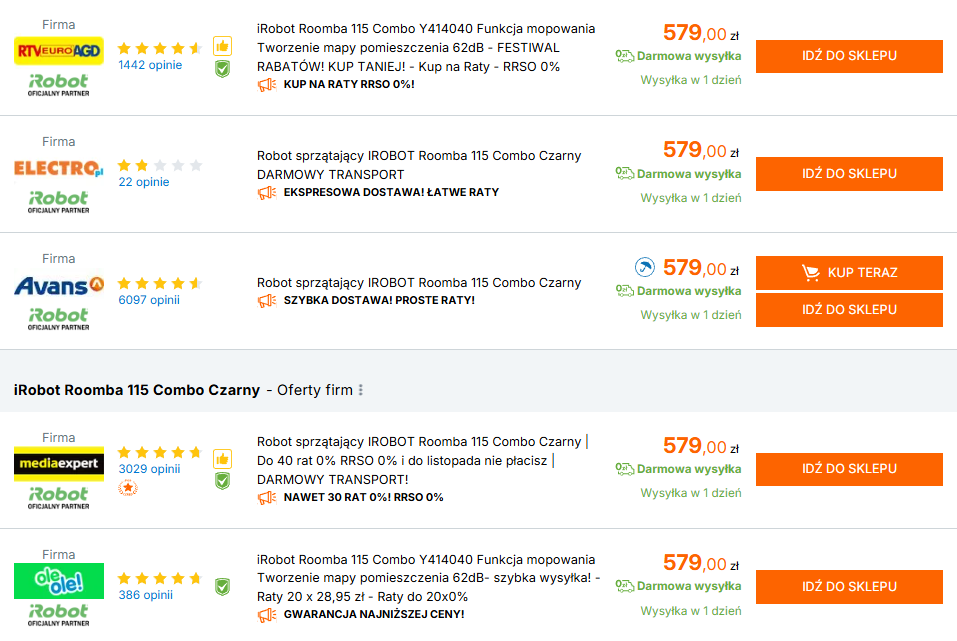Open options dots next to Oferty firm
The image size is (957, 641).
click(x=361, y=389)
